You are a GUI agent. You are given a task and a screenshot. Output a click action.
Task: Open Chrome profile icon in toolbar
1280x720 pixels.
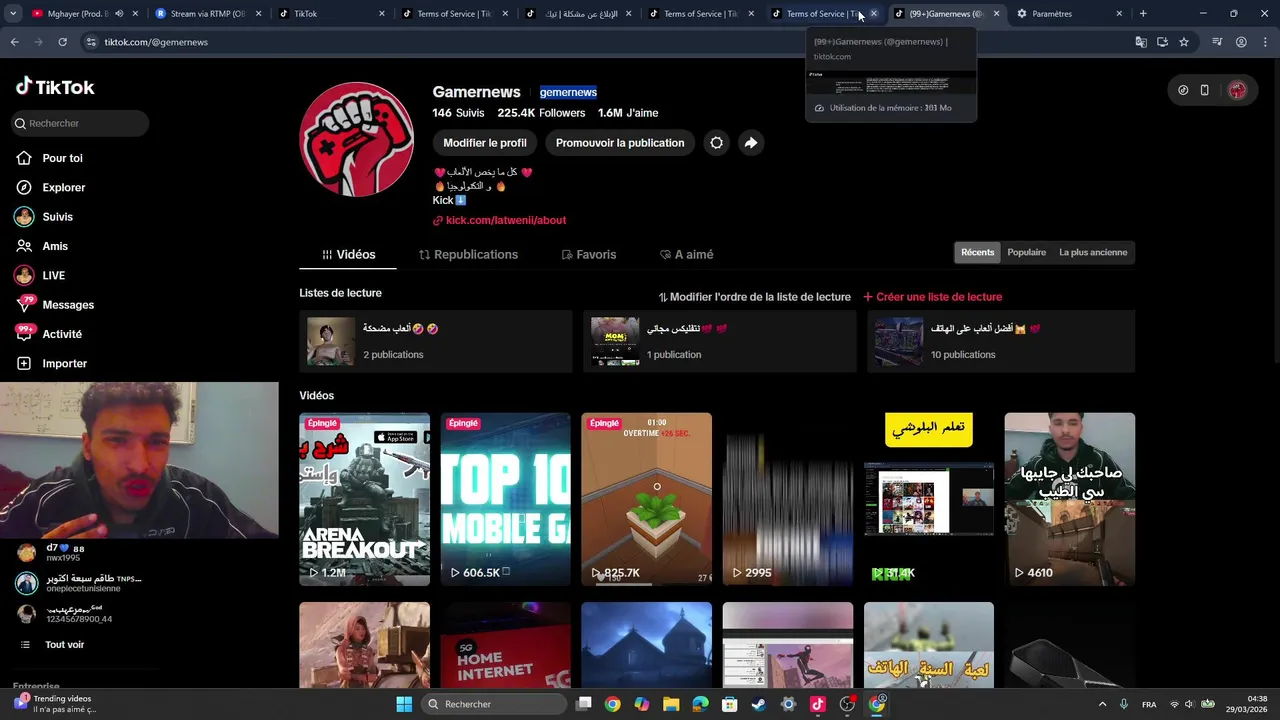(1241, 42)
